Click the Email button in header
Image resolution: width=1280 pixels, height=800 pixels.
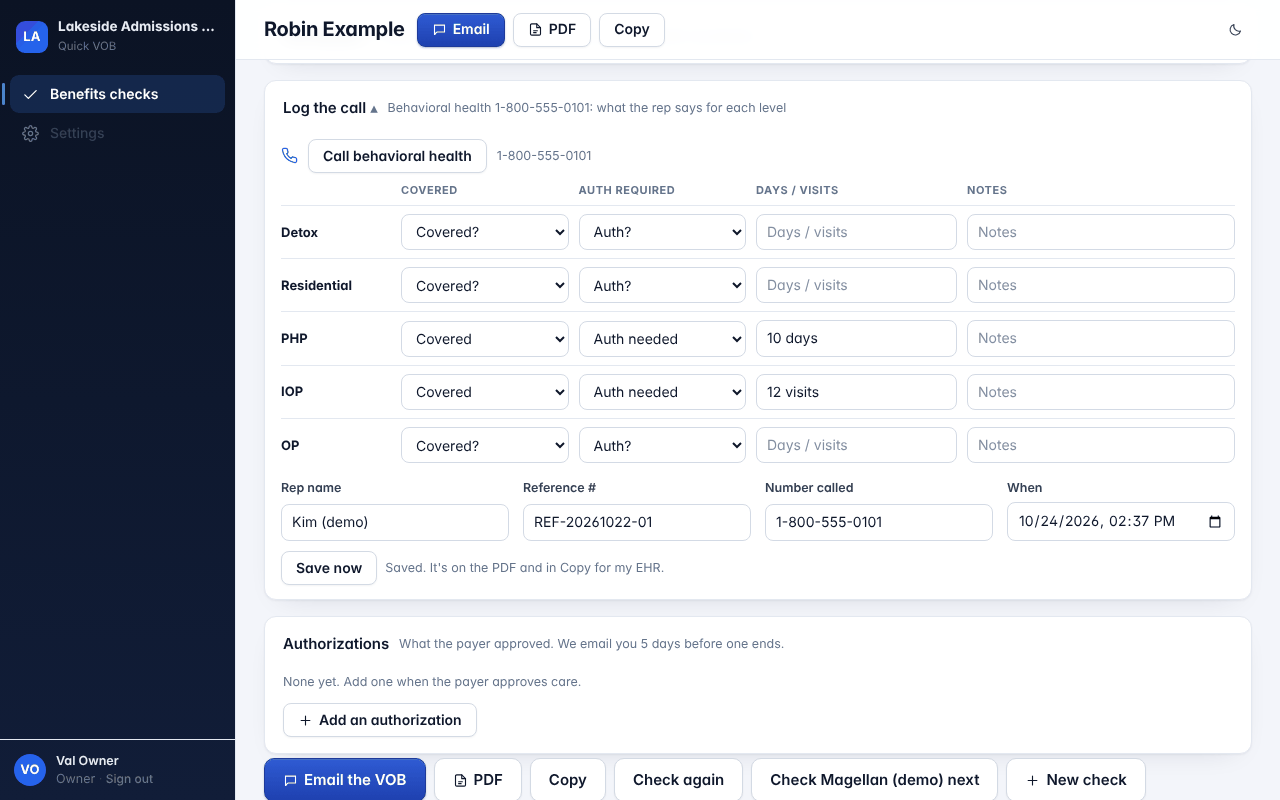click(x=461, y=30)
